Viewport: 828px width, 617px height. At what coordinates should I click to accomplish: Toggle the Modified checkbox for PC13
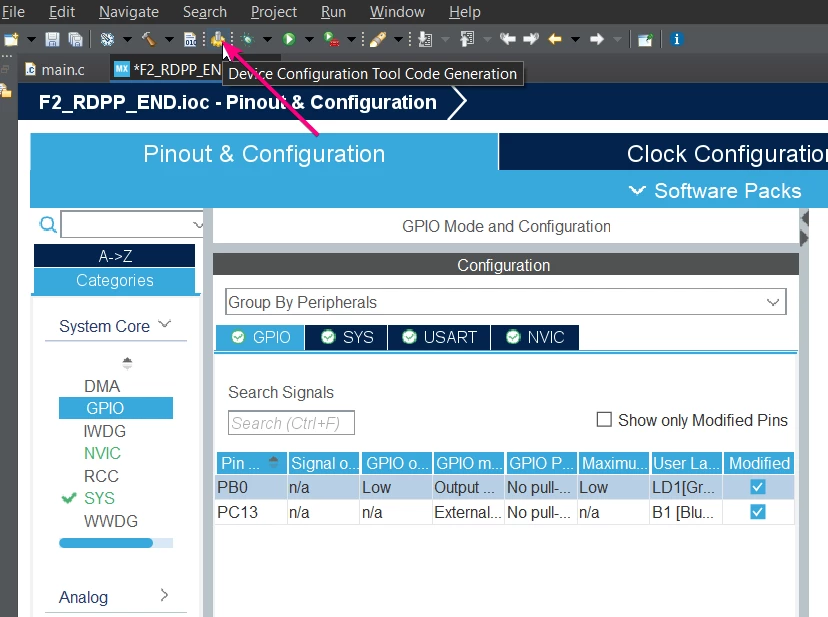click(758, 512)
